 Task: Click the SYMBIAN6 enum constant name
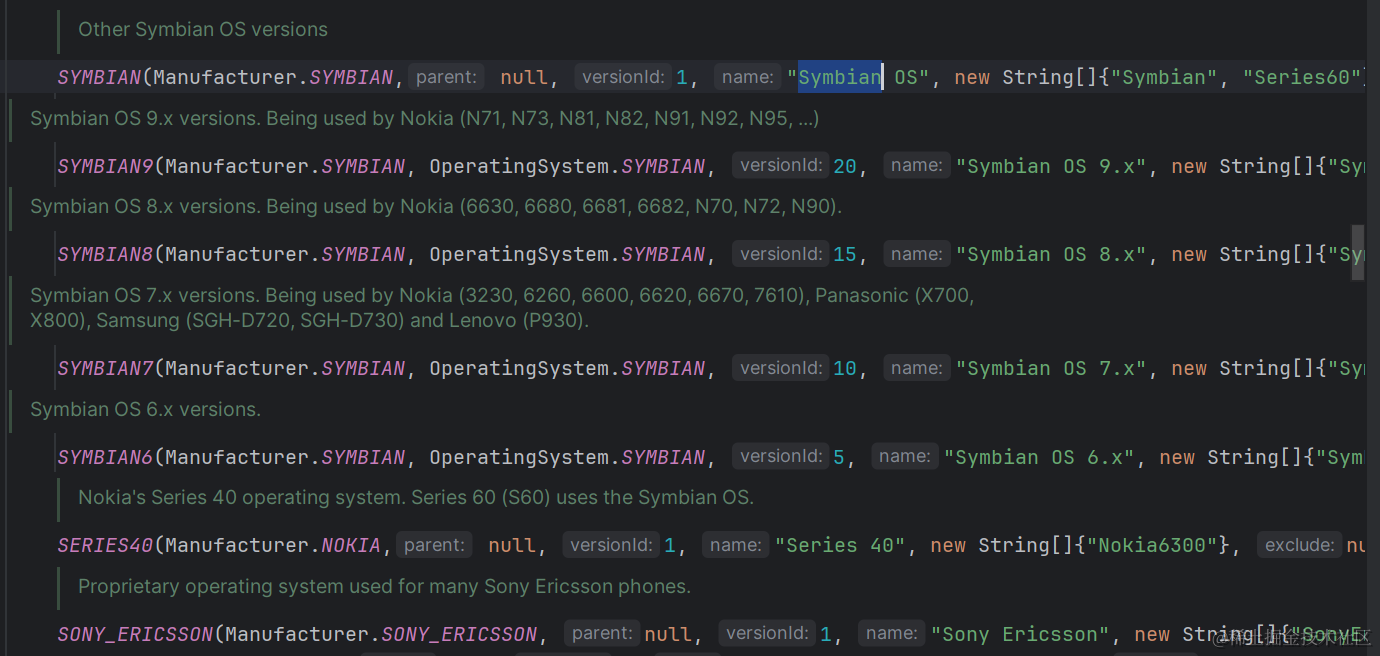click(x=106, y=457)
